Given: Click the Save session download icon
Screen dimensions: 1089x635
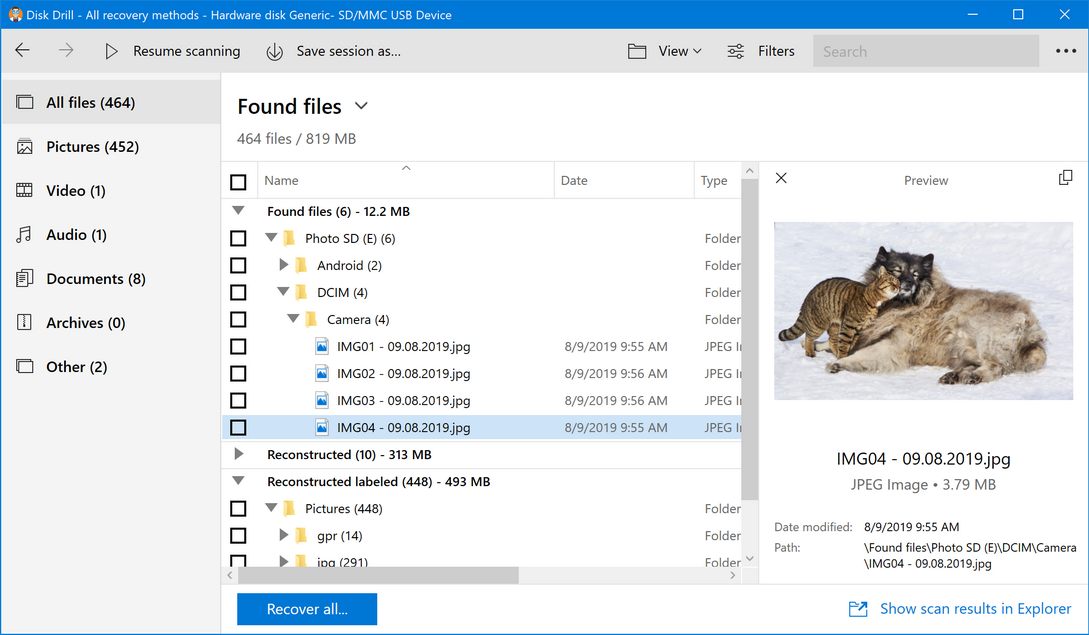Looking at the screenshot, I should point(275,51).
